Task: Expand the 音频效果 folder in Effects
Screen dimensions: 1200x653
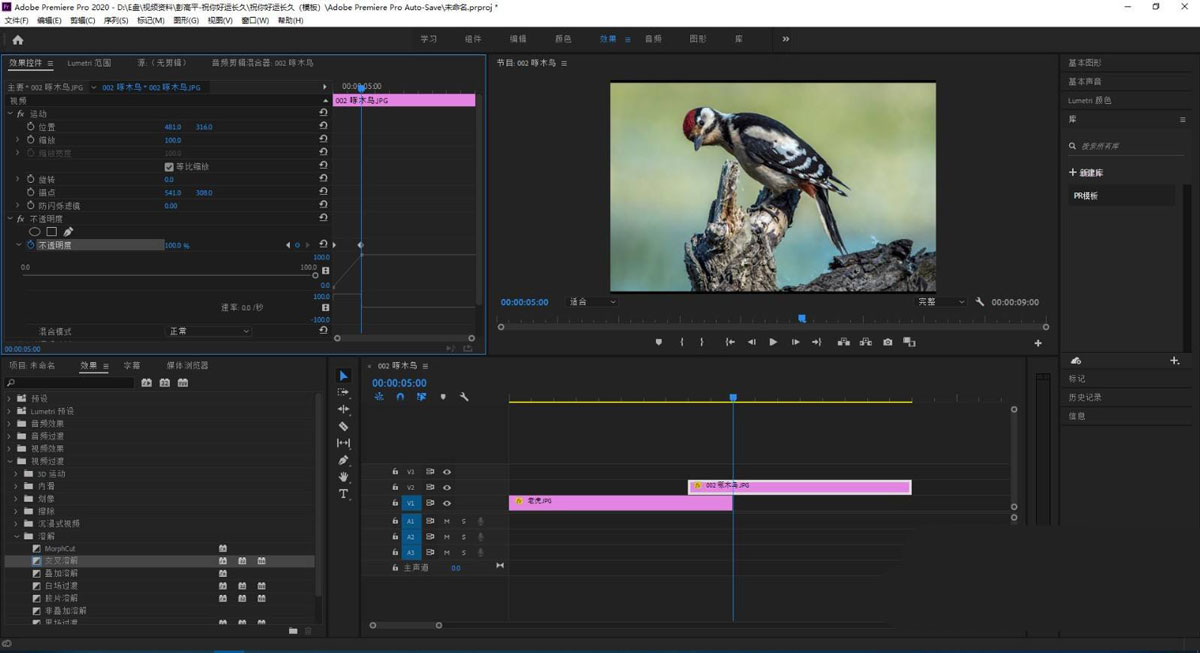Action: [11, 423]
